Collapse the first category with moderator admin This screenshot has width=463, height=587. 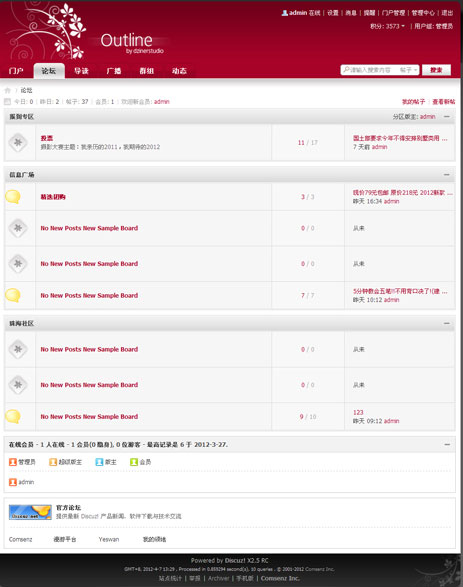click(447, 116)
